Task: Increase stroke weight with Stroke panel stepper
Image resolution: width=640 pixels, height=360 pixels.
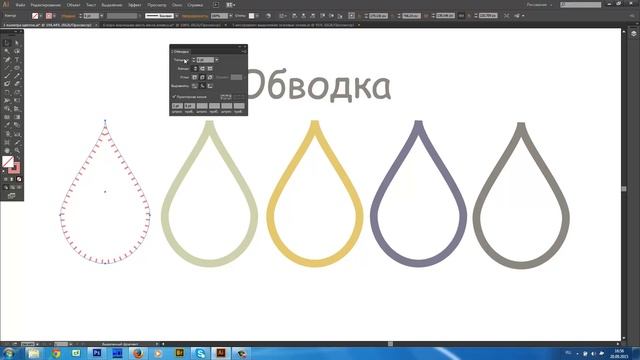Action: (193, 59)
